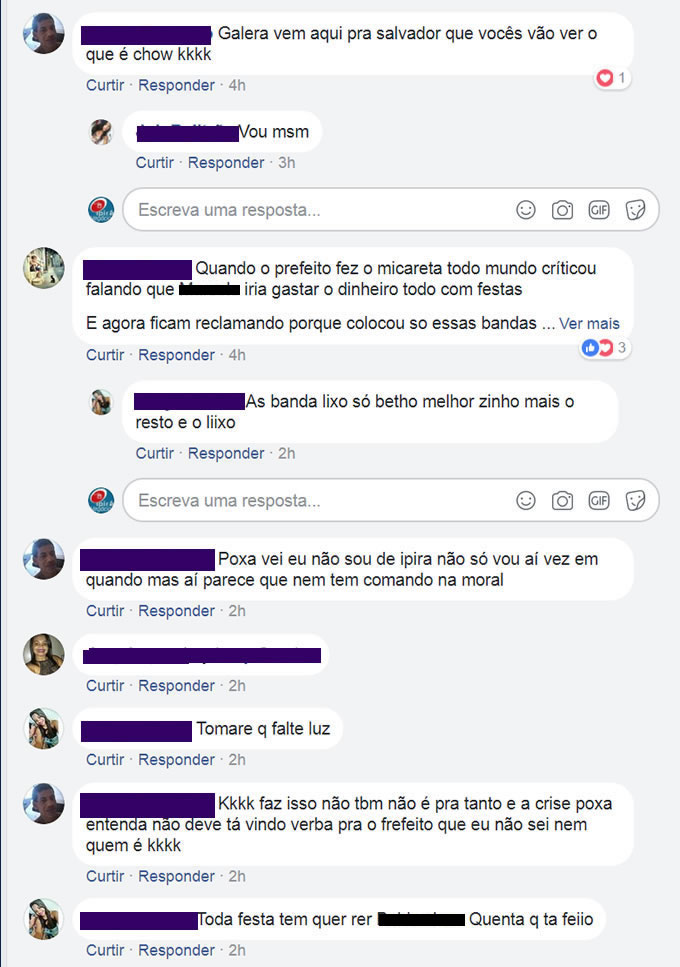Insert GIF in second reply box

(599, 500)
